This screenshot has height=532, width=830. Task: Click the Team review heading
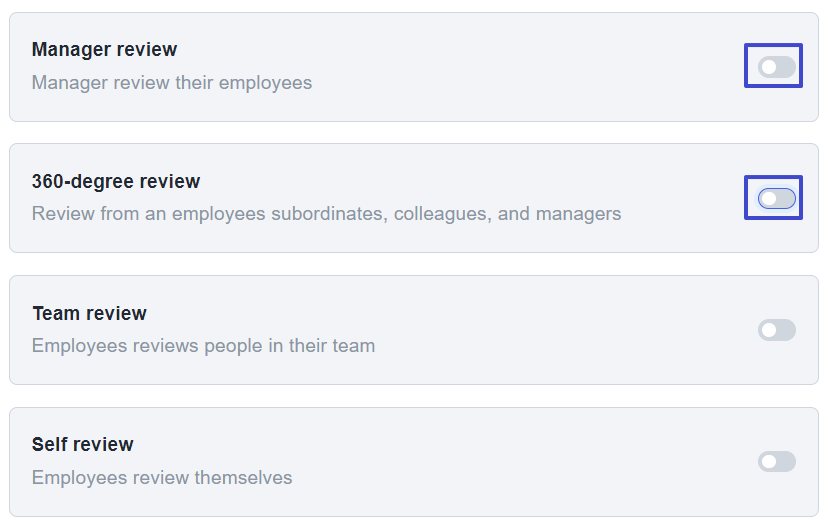[x=89, y=313]
